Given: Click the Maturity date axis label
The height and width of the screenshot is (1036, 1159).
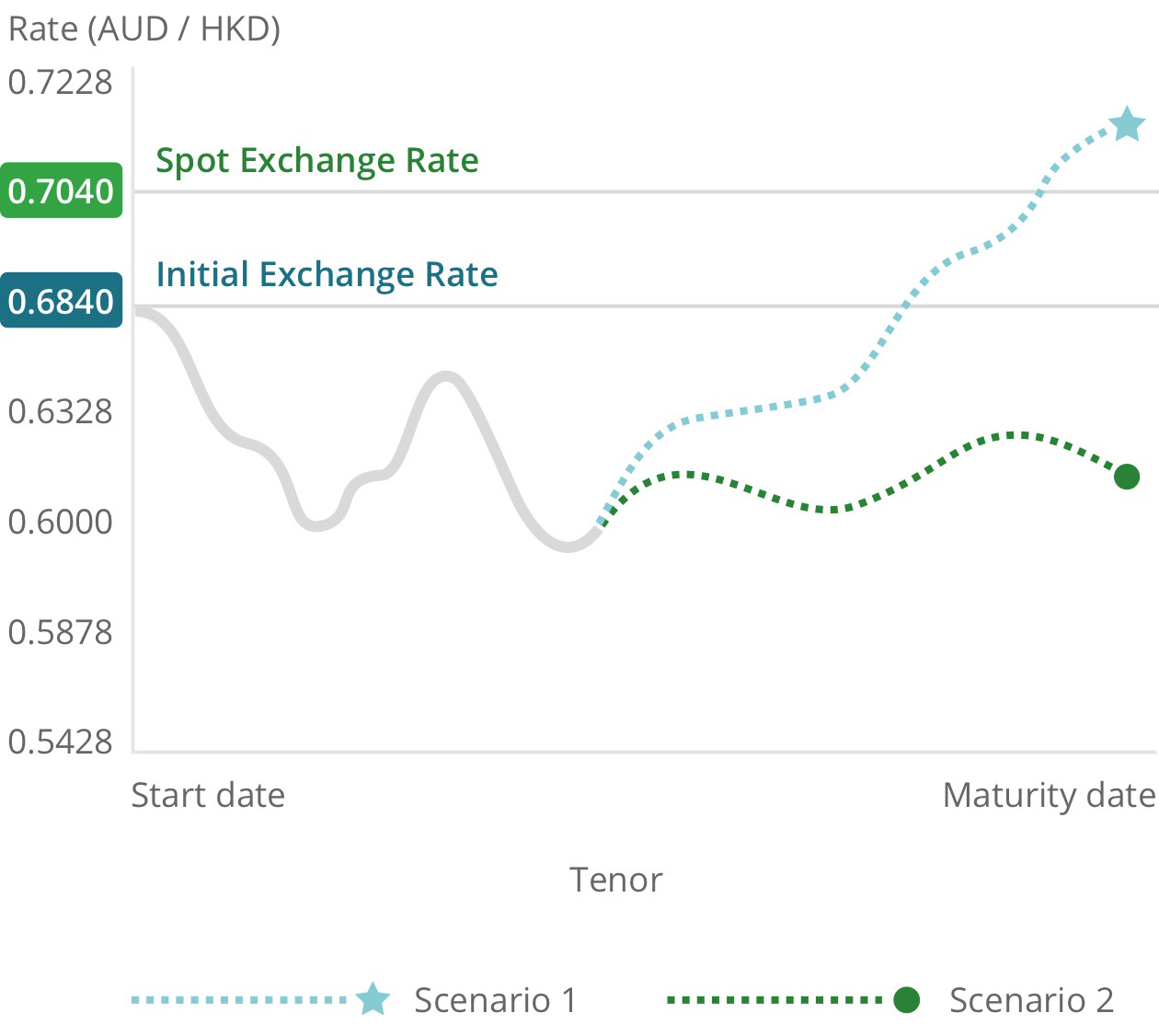Looking at the screenshot, I should point(1049,795).
